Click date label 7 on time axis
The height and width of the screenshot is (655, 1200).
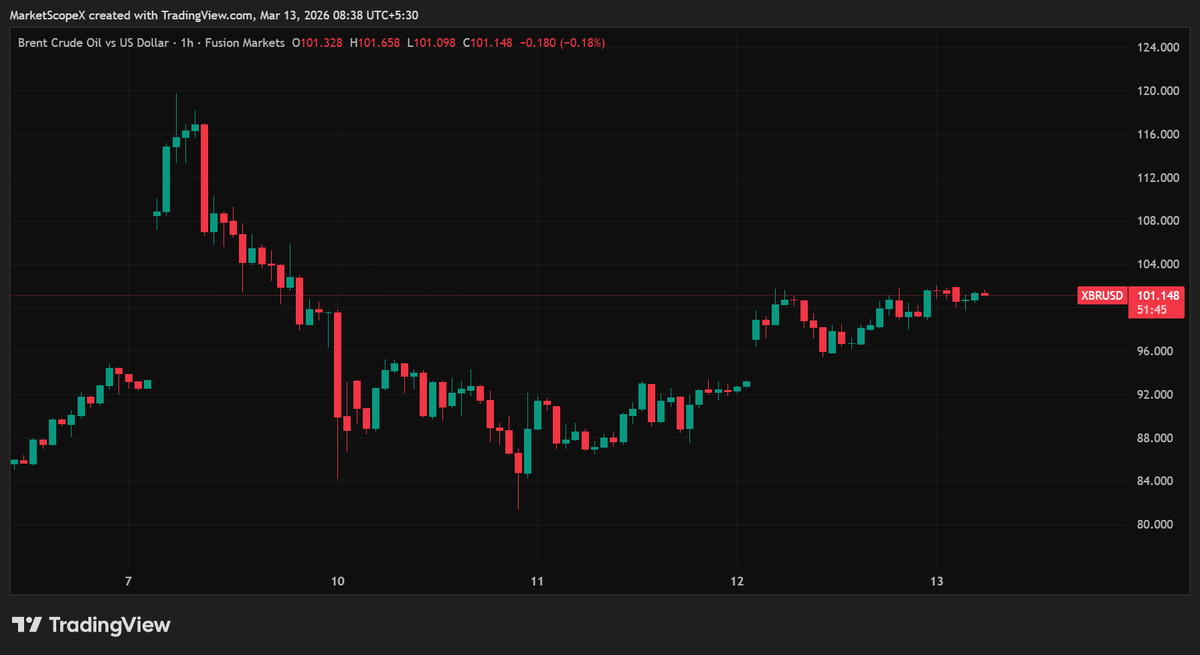pos(129,581)
